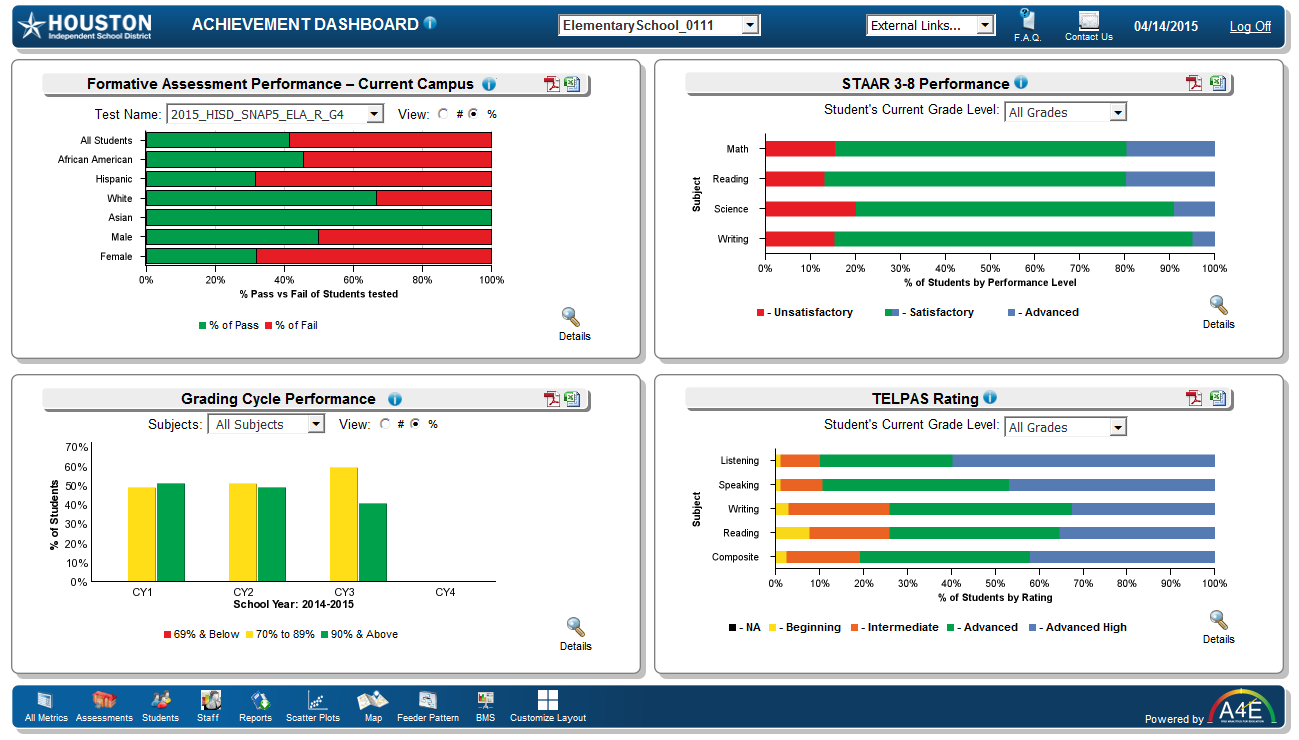Select # view in Grading Cycle panel
The image size is (1299, 740).
tap(385, 424)
